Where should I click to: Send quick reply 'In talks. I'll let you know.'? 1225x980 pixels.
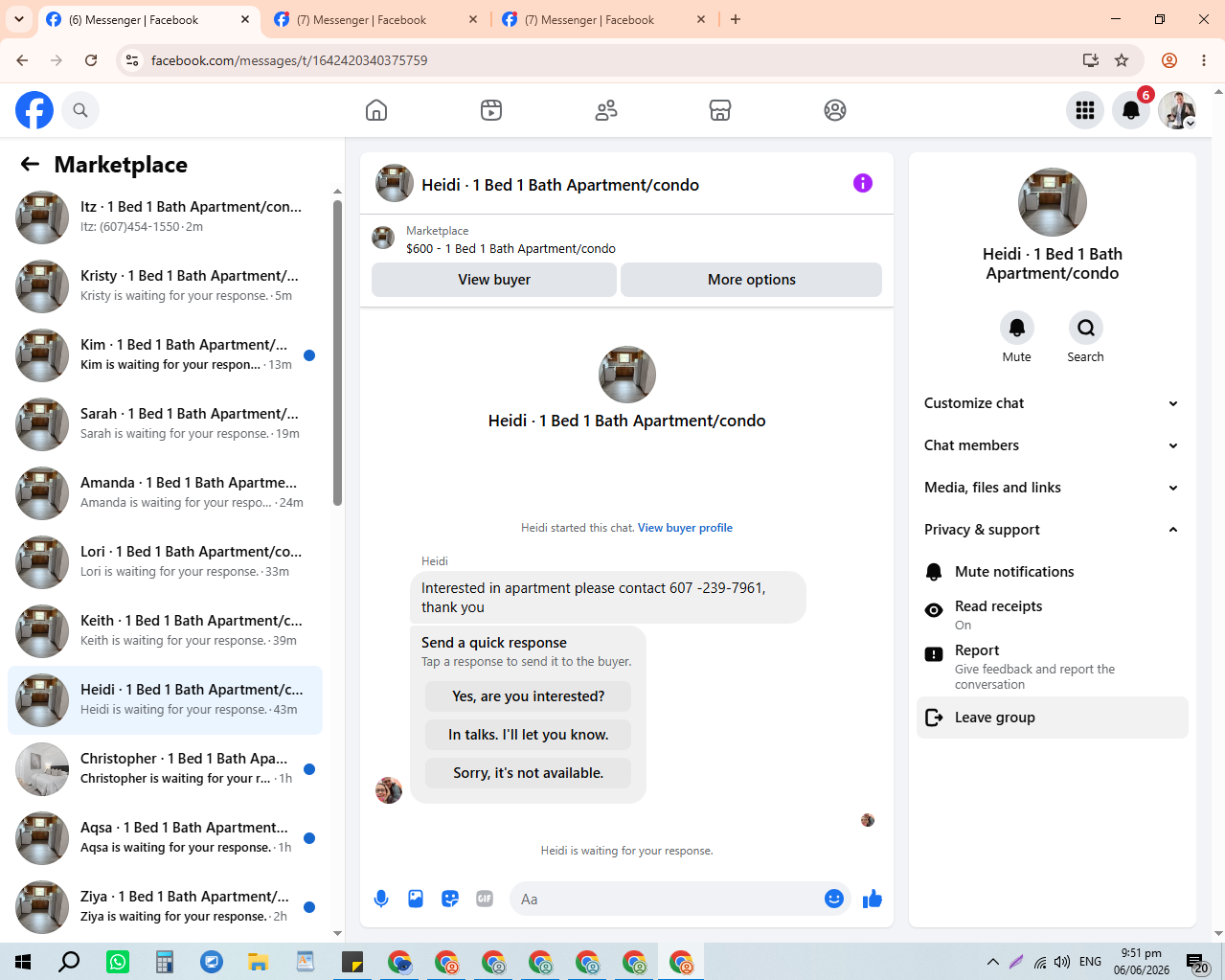pyautogui.click(x=529, y=735)
